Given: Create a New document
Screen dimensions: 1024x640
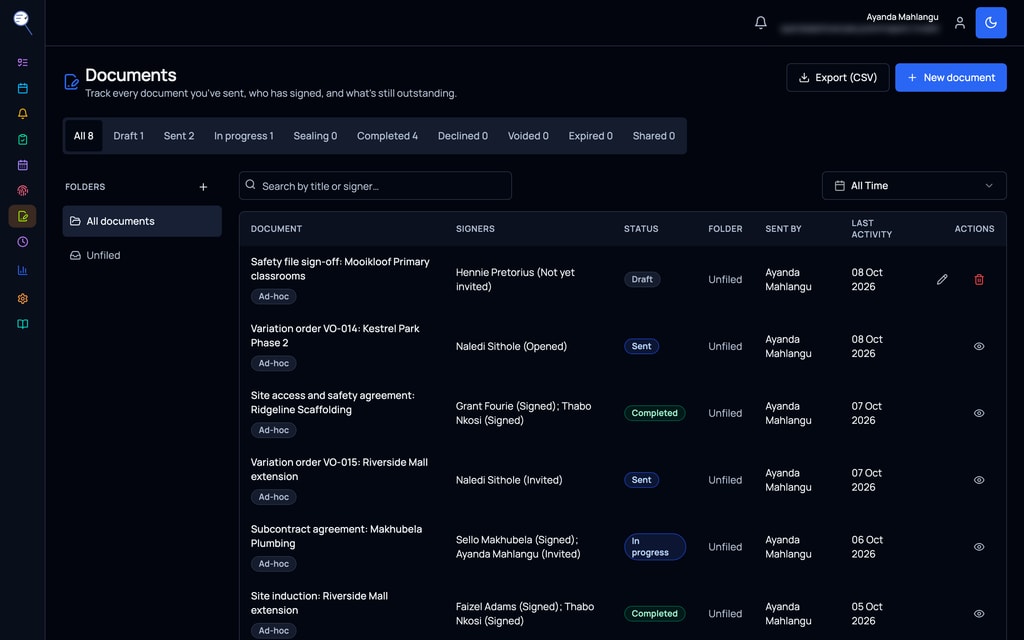Looking at the screenshot, I should point(951,78).
